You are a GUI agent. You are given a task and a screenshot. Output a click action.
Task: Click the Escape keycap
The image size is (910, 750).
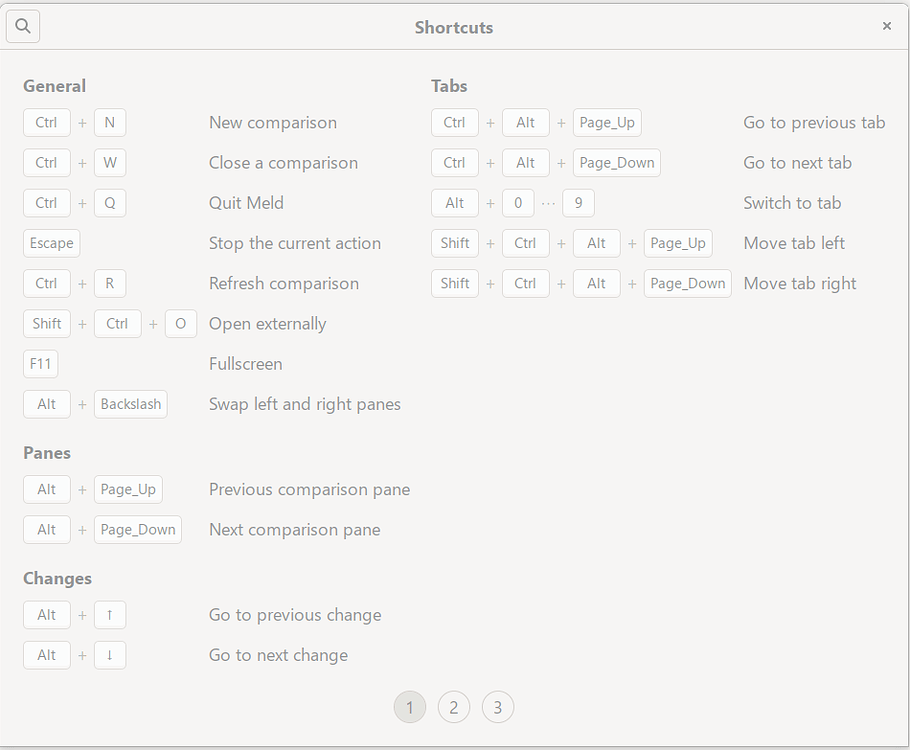pyautogui.click(x=51, y=243)
